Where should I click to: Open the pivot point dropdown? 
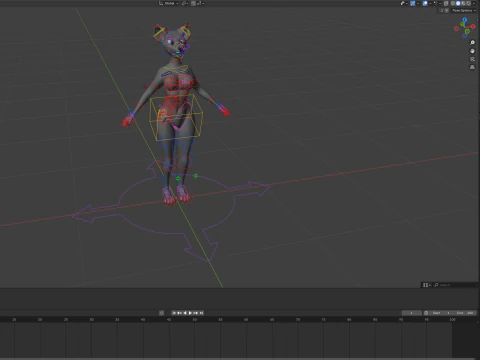(x=185, y=3)
